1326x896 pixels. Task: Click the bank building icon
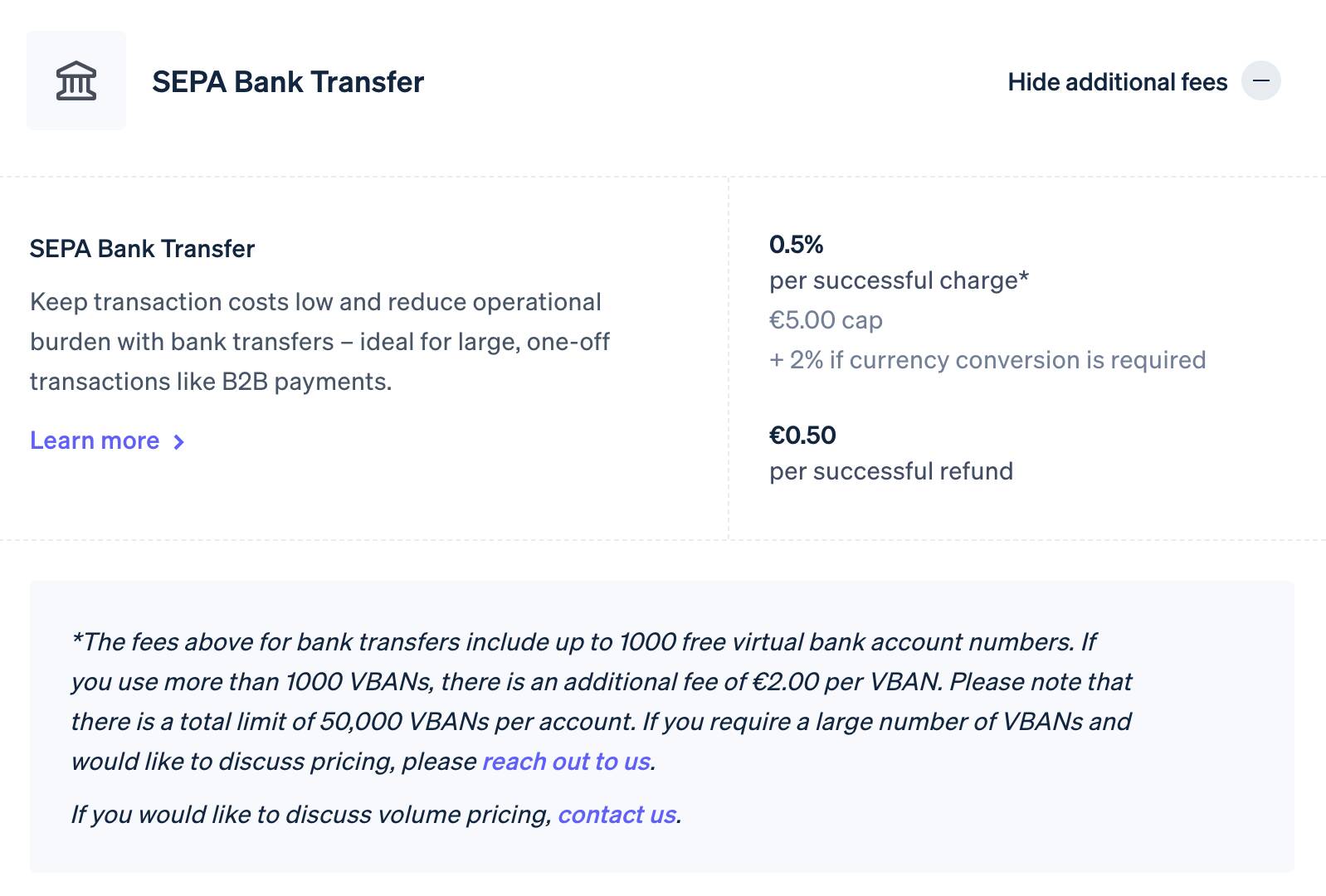tap(76, 80)
